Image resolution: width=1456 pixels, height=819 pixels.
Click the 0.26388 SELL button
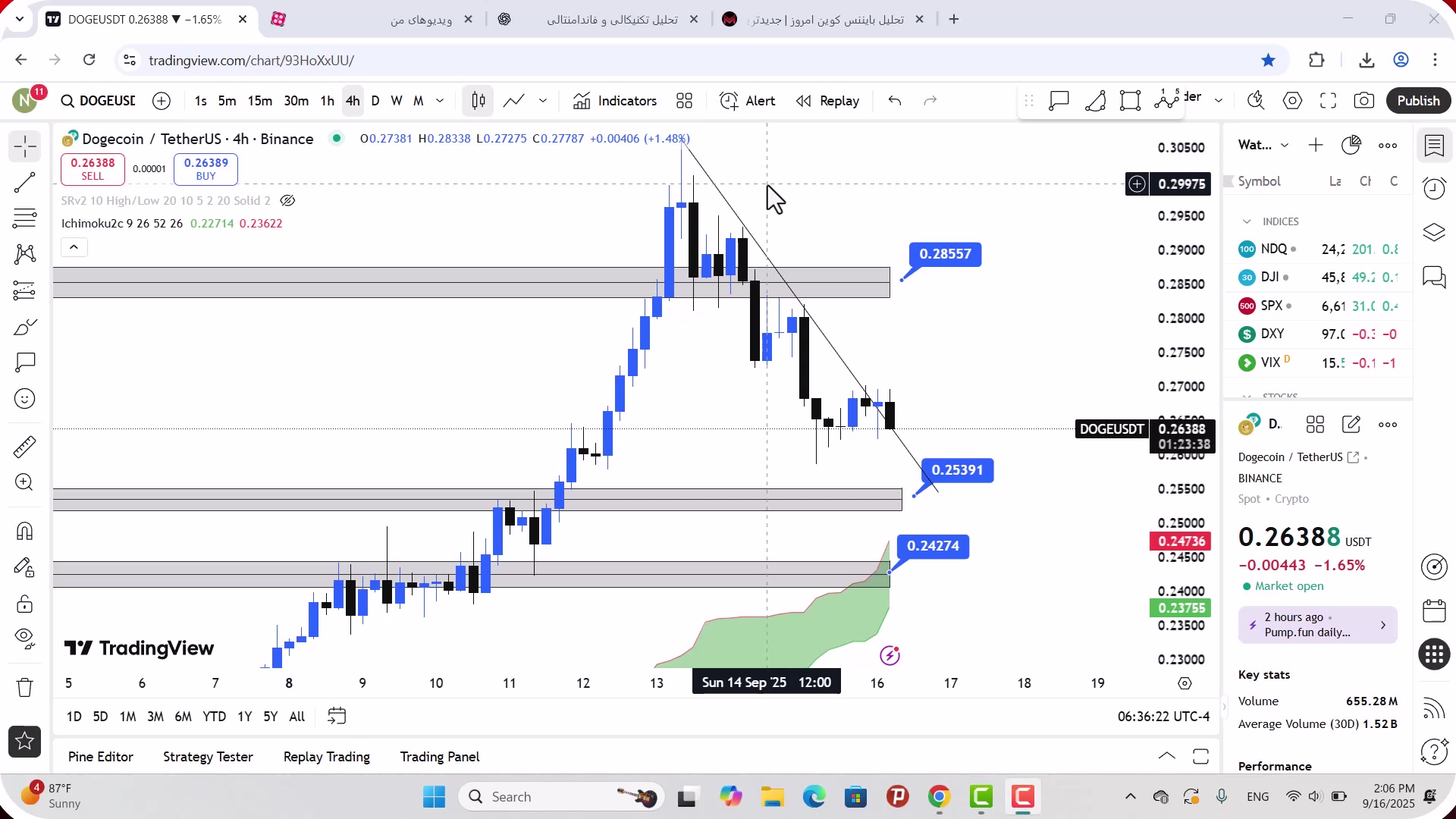coord(93,169)
